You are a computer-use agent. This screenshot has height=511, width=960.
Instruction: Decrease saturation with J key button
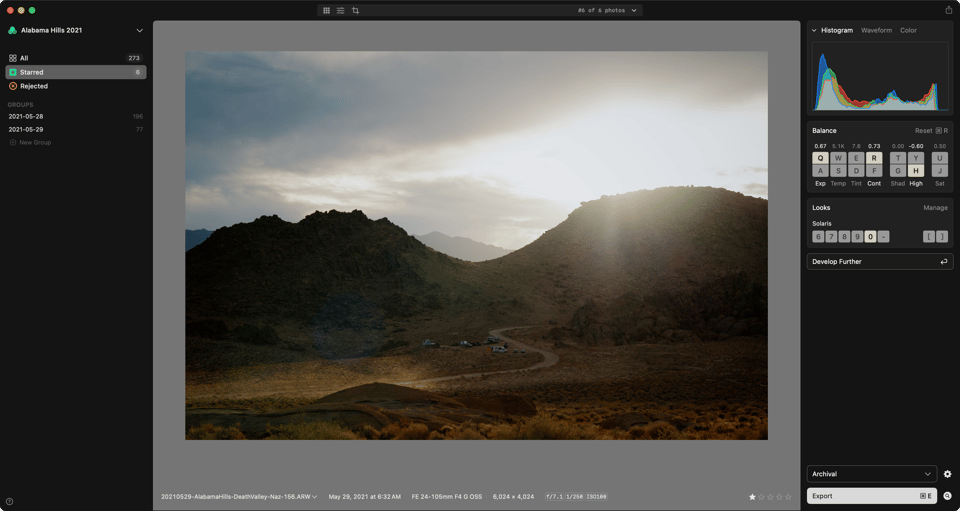(940, 171)
